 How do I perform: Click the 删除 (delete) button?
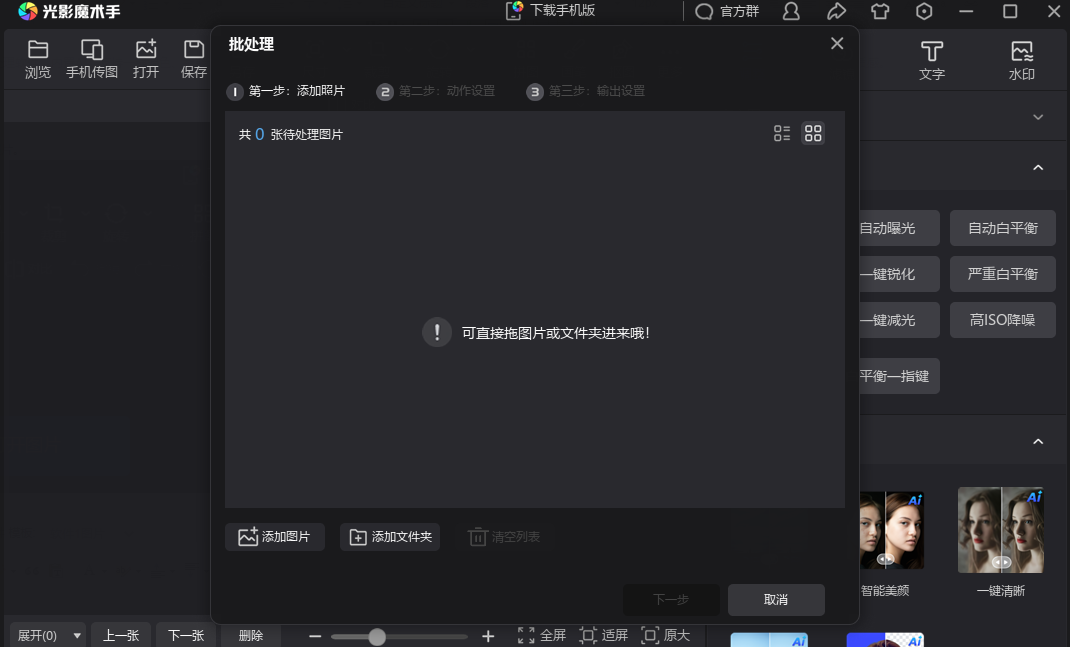(x=250, y=635)
